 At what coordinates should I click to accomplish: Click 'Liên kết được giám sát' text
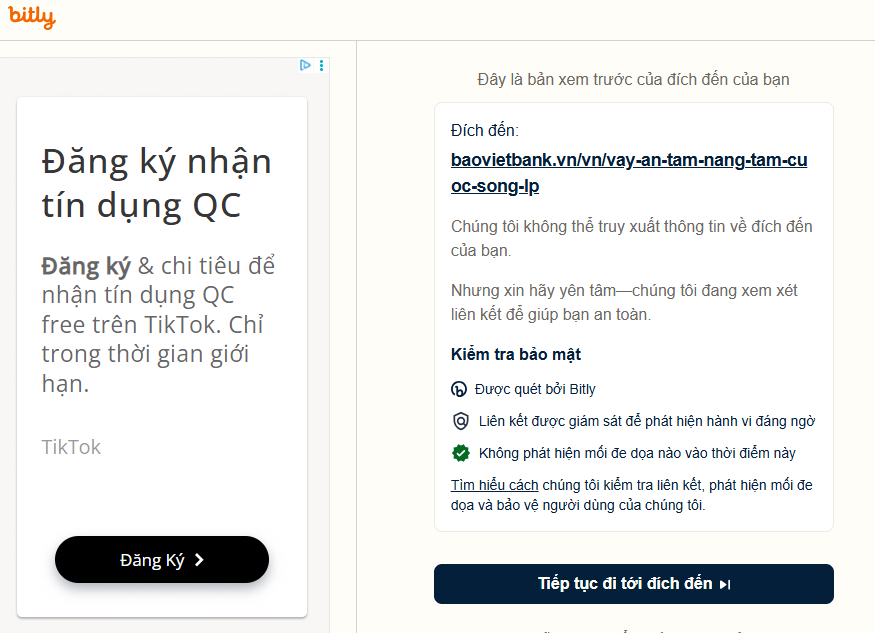click(647, 421)
